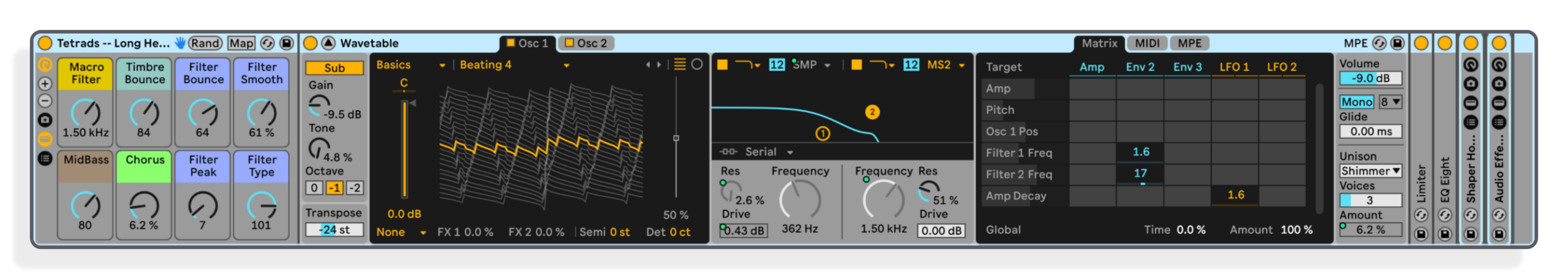This screenshot has width=1568, height=279.
Task: Open the MPE tab
Action: (x=1189, y=43)
